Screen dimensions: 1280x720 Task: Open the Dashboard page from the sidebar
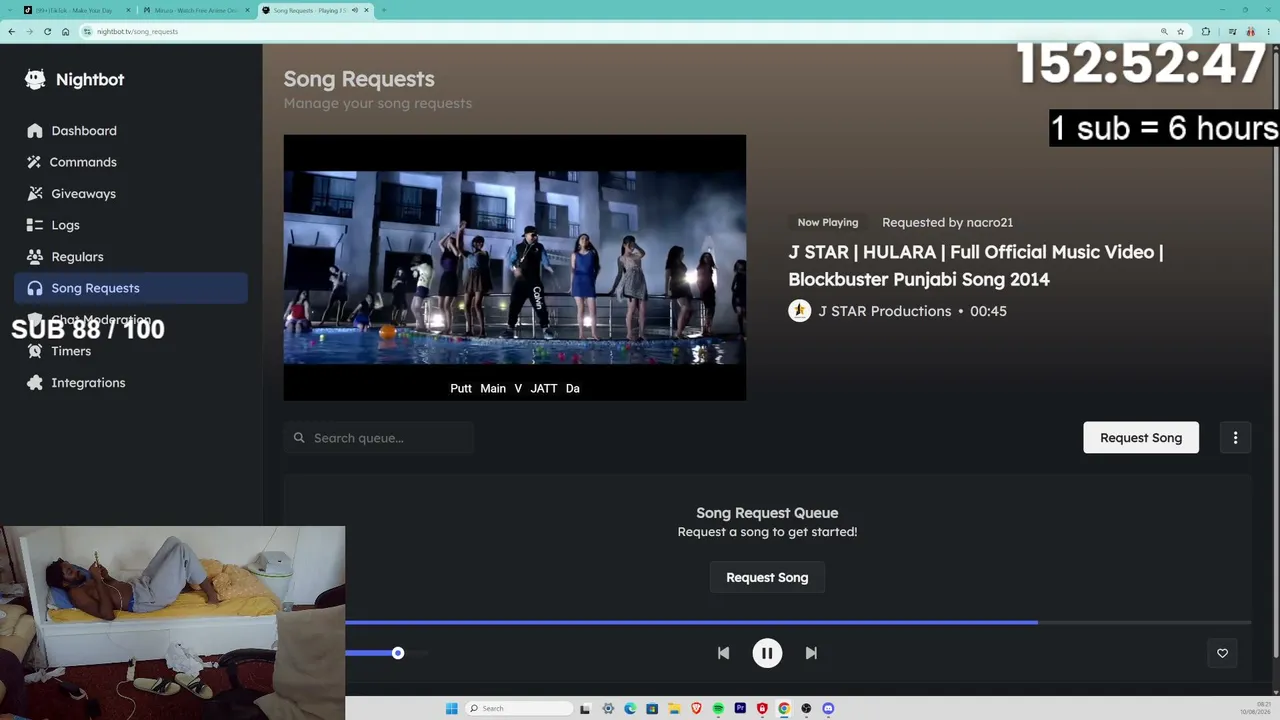[131, 131]
